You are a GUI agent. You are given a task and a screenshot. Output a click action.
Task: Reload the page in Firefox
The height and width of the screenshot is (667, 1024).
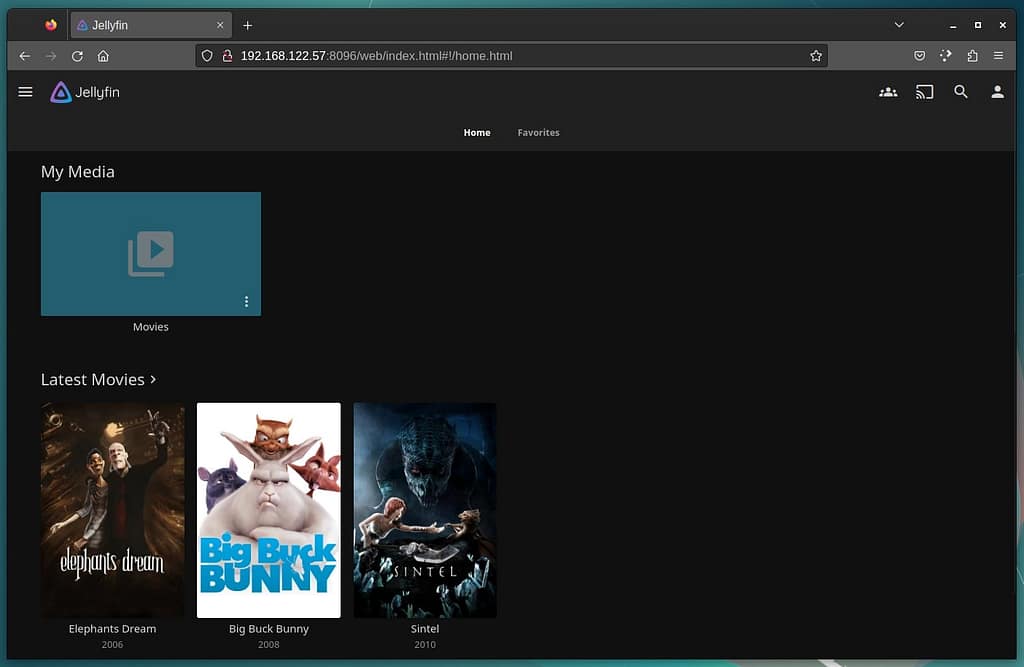[77, 56]
